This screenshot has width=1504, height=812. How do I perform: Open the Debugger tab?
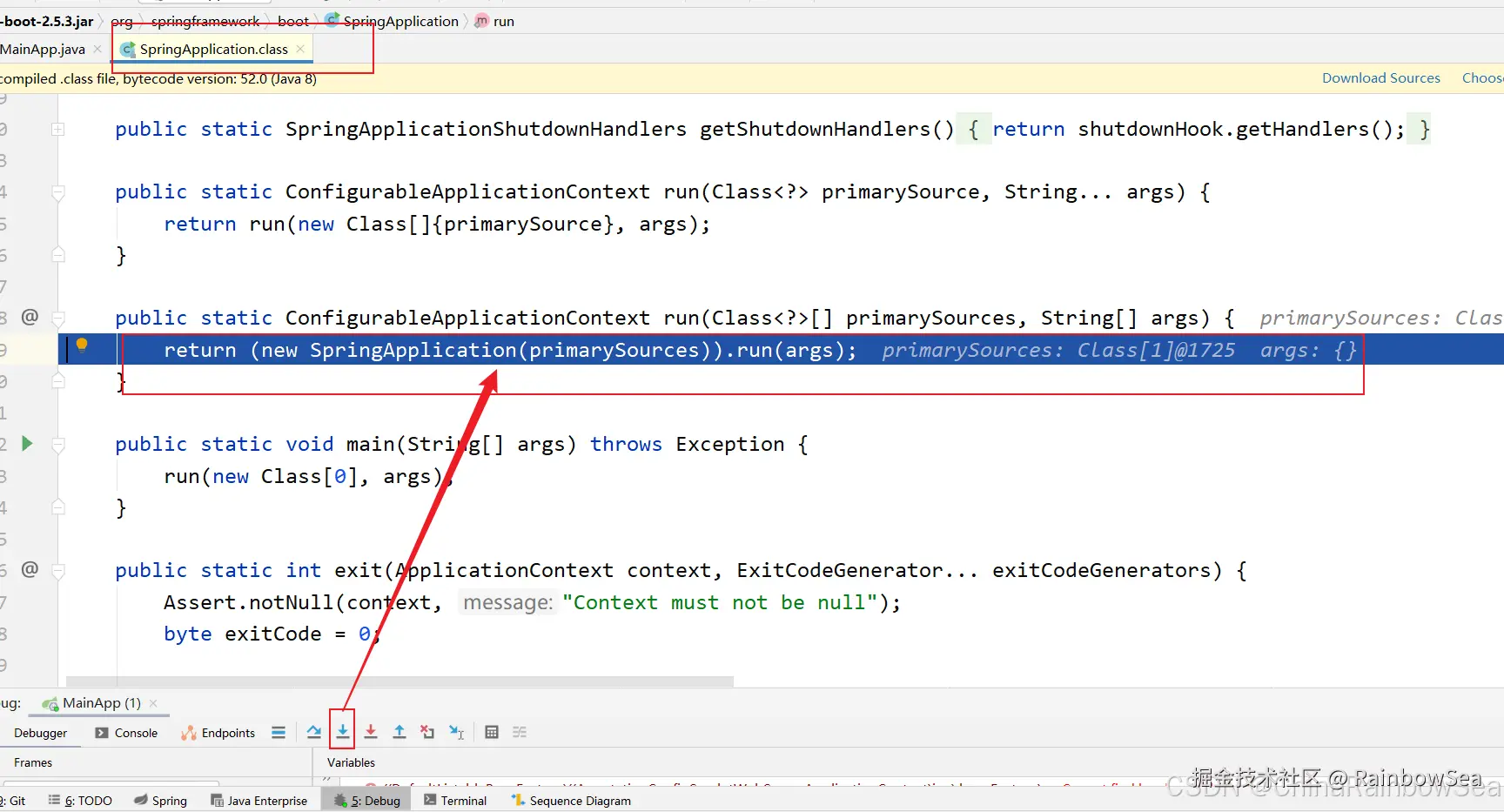tap(40, 733)
